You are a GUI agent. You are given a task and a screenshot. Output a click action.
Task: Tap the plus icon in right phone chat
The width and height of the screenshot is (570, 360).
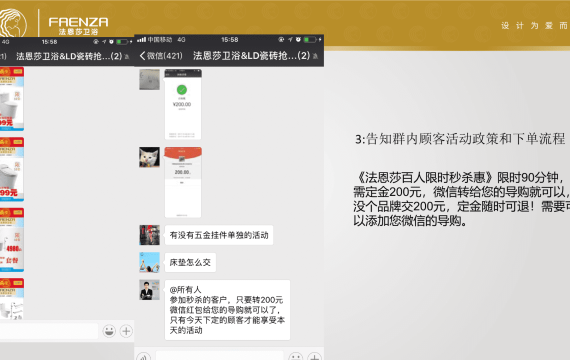tap(314, 357)
